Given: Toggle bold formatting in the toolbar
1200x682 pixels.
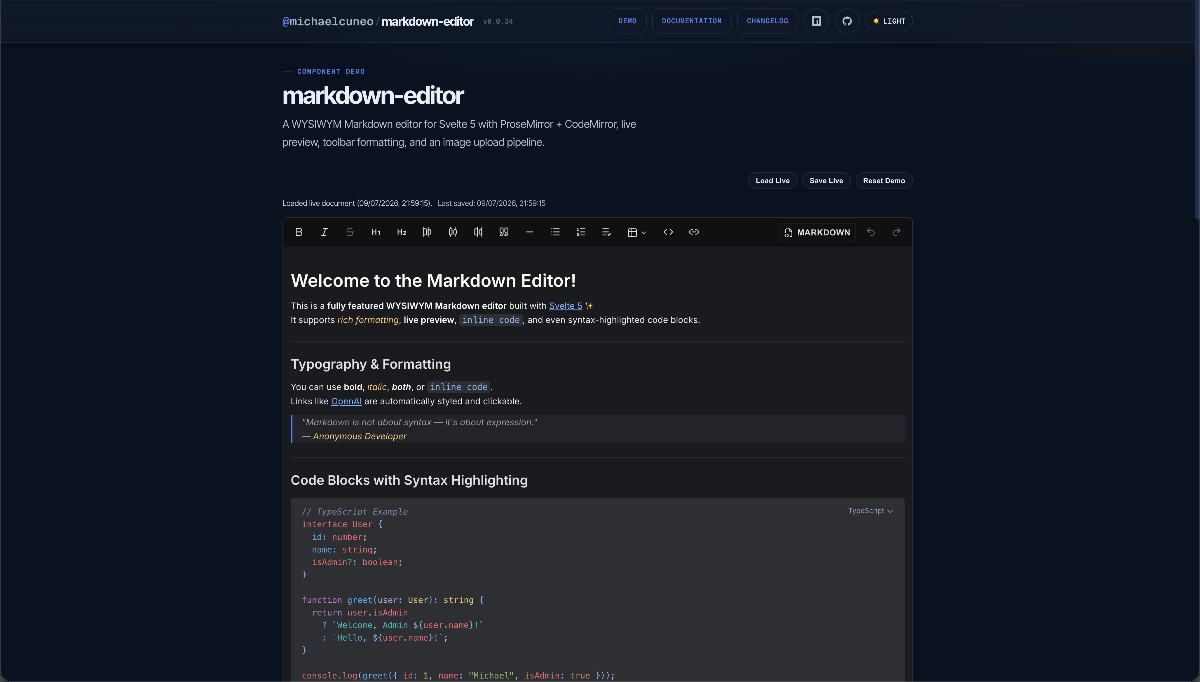Looking at the screenshot, I should 298,232.
